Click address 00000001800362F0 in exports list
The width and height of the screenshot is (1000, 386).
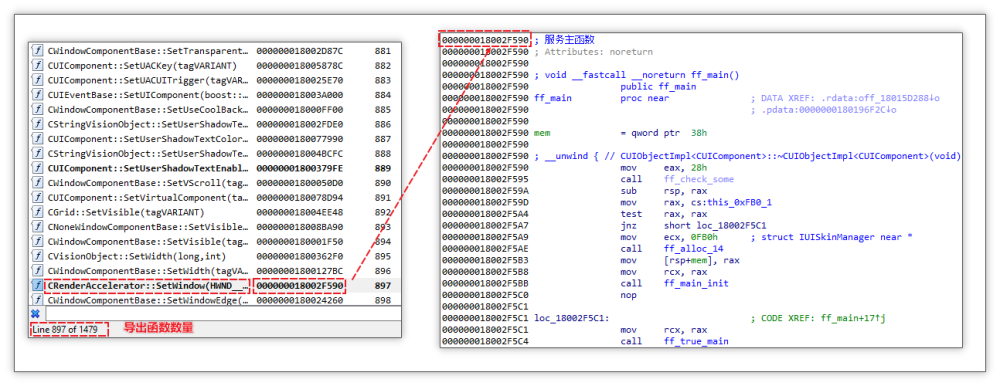(300, 256)
